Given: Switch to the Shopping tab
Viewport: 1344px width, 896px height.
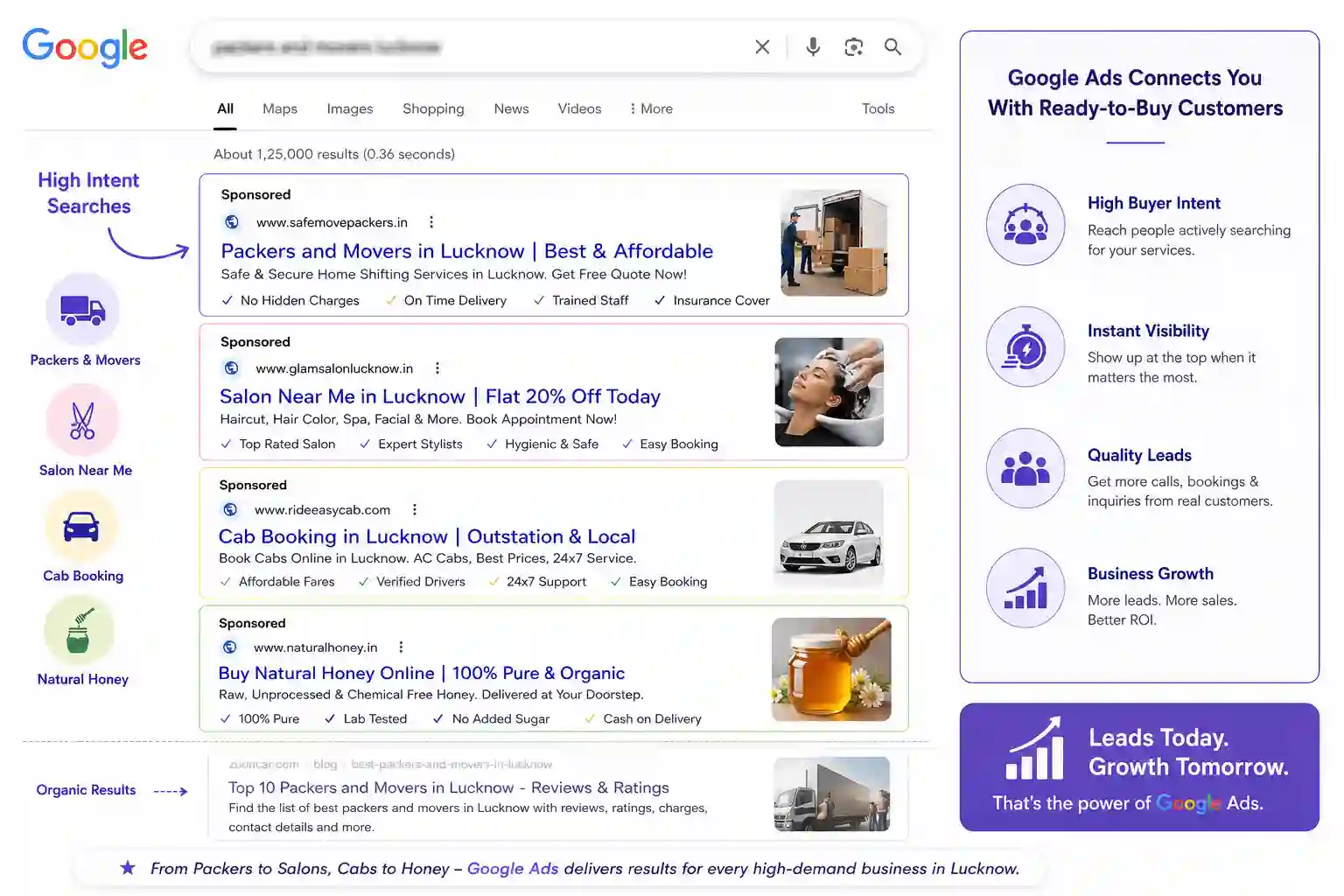Looking at the screenshot, I should [433, 108].
